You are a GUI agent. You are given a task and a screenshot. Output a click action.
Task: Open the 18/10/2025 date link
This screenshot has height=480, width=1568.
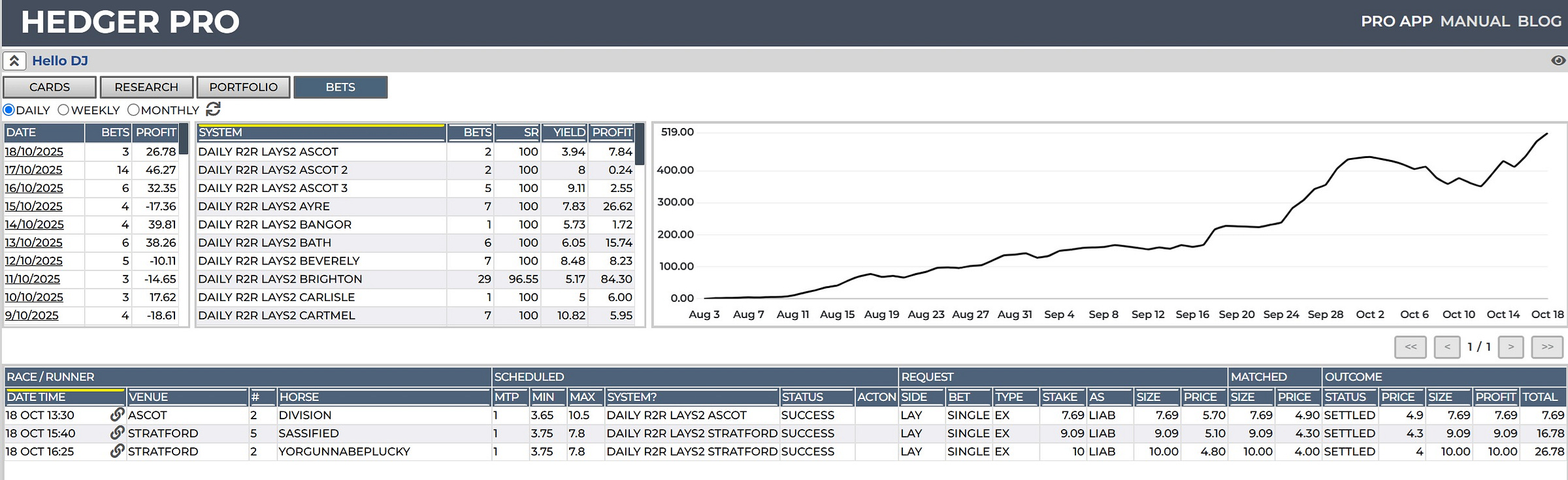[34, 152]
